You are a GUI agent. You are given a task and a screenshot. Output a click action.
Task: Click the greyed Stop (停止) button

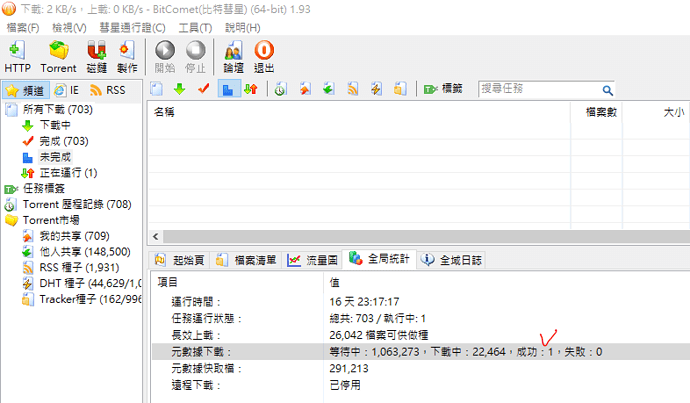tap(195, 57)
